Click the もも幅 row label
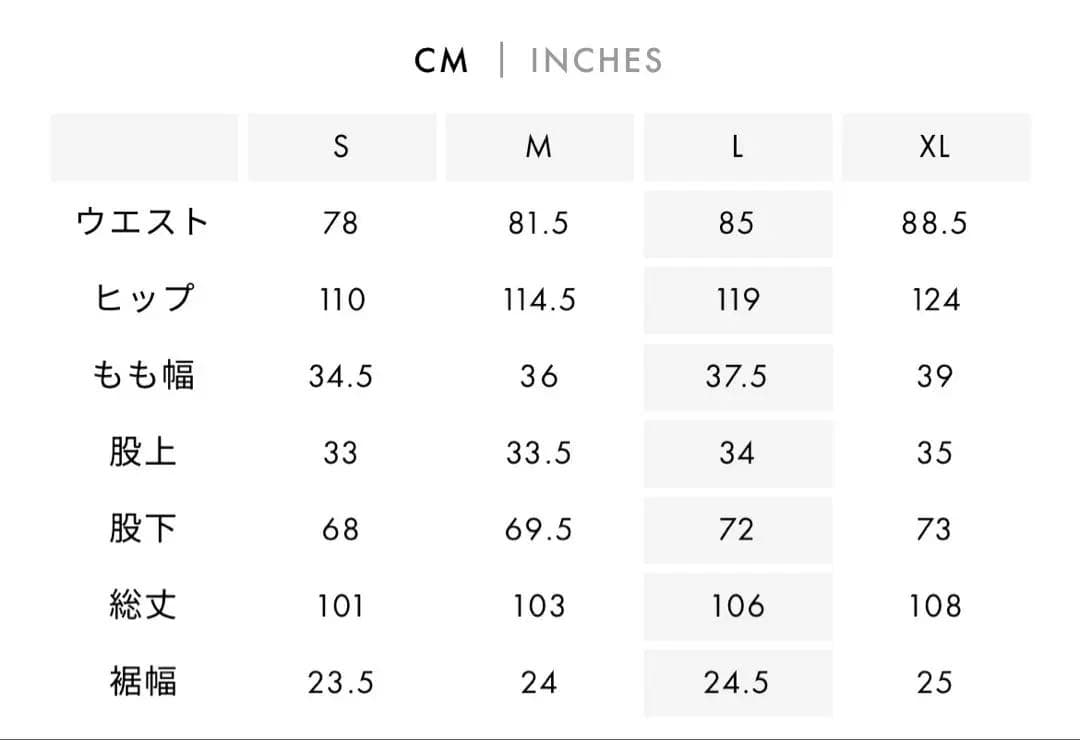1080x740 pixels. [x=143, y=376]
